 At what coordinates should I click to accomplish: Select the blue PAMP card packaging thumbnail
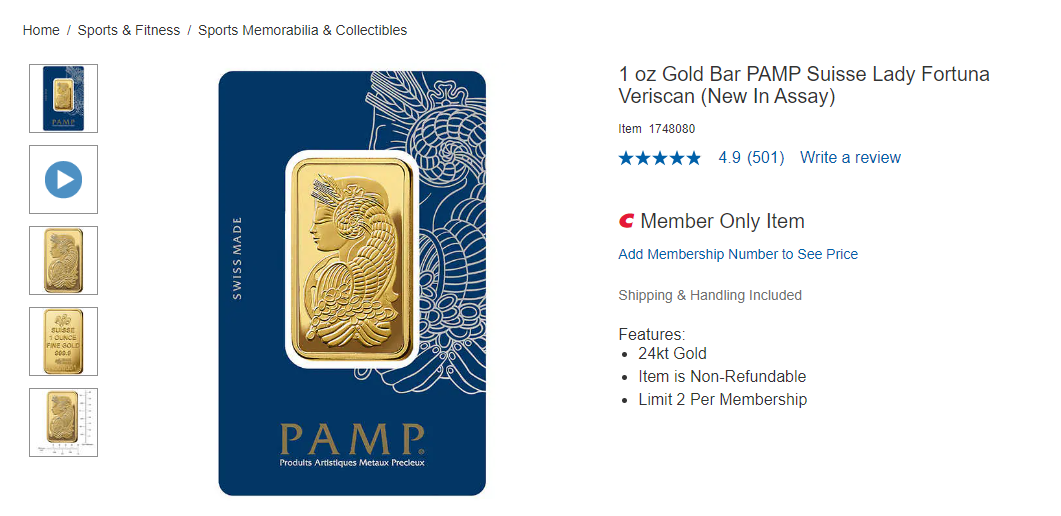(x=63, y=98)
